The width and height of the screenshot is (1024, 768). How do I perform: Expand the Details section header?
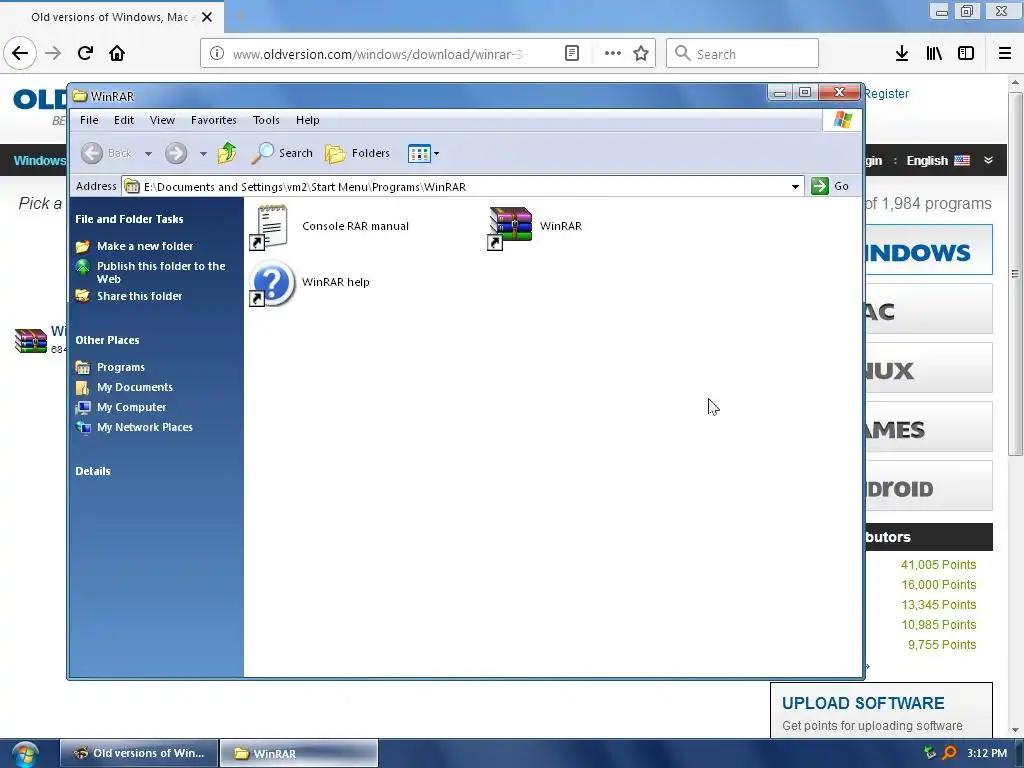pyautogui.click(x=93, y=472)
